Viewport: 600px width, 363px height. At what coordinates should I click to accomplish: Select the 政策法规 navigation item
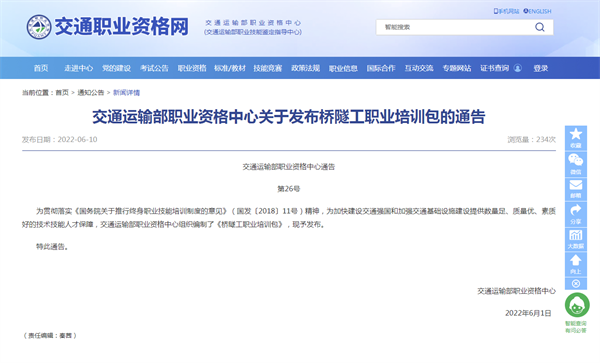(x=305, y=68)
